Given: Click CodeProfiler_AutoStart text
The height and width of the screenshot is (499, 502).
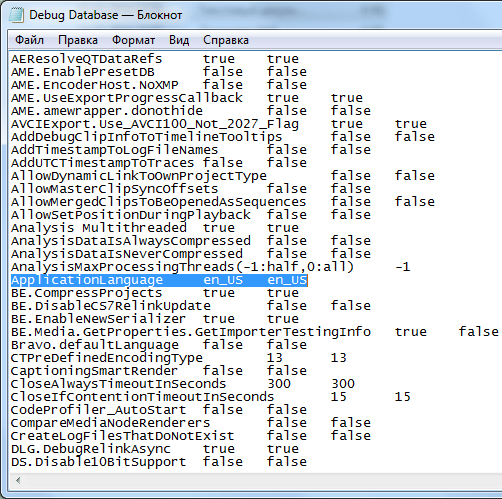Looking at the screenshot, I should (x=98, y=410).
